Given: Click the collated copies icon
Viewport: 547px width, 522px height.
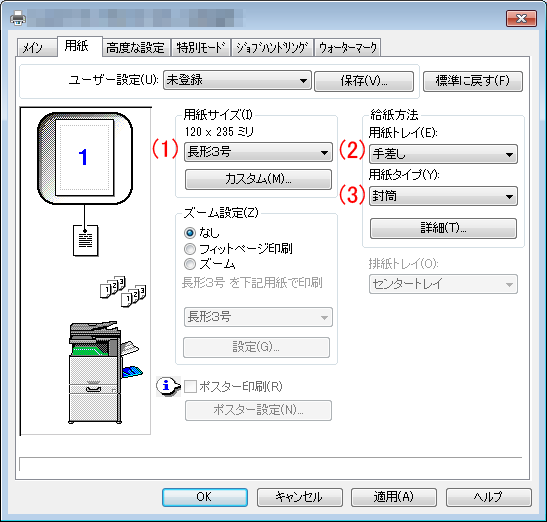Looking at the screenshot, I should pyautogui.click(x=123, y=292).
